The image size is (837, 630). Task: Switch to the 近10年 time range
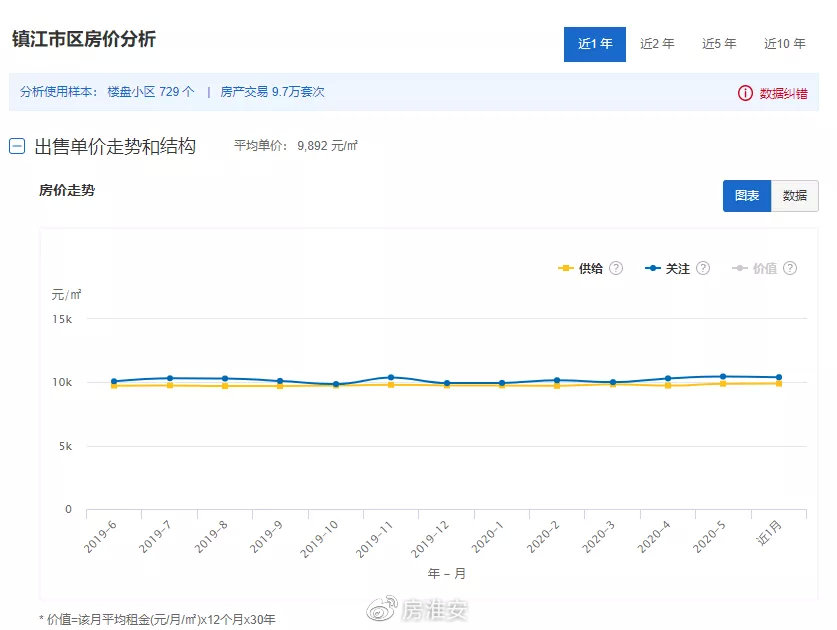pos(784,44)
